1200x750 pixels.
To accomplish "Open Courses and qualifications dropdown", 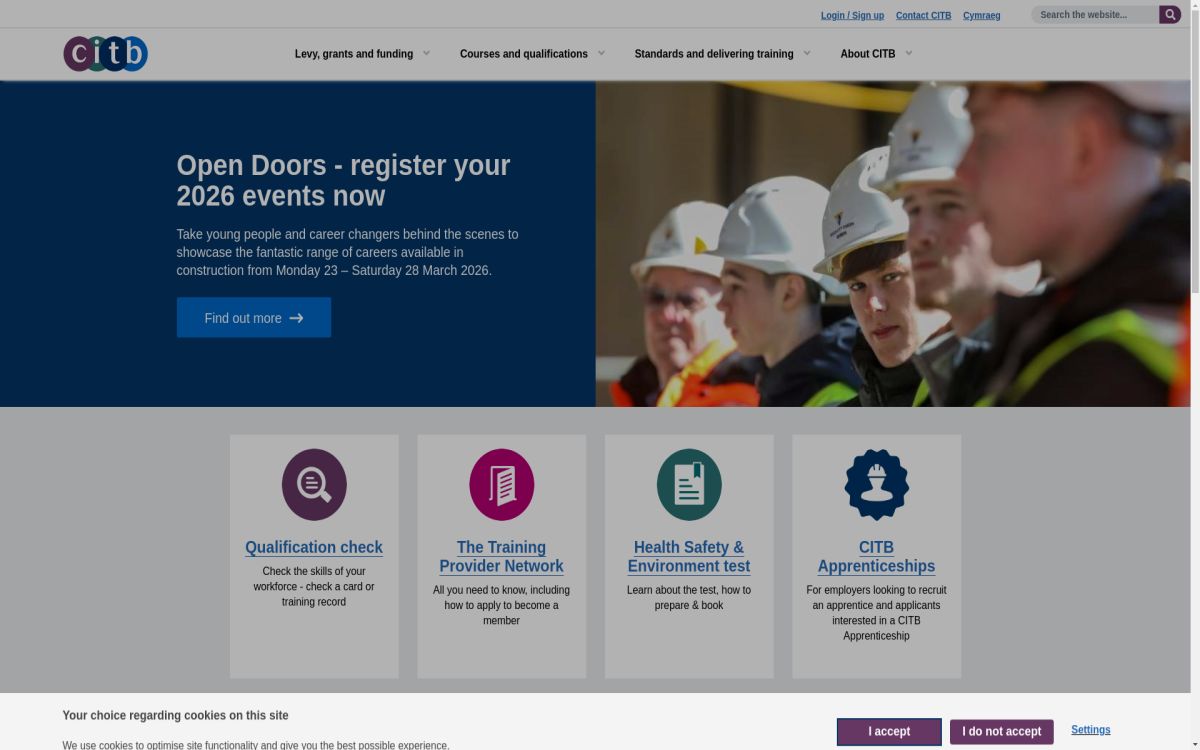I will tap(532, 54).
